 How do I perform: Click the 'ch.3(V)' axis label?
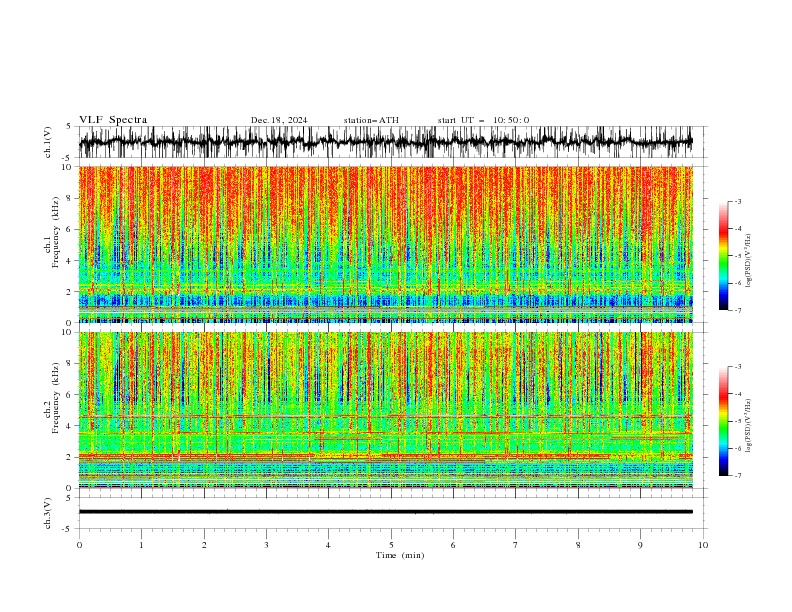pos(48,513)
